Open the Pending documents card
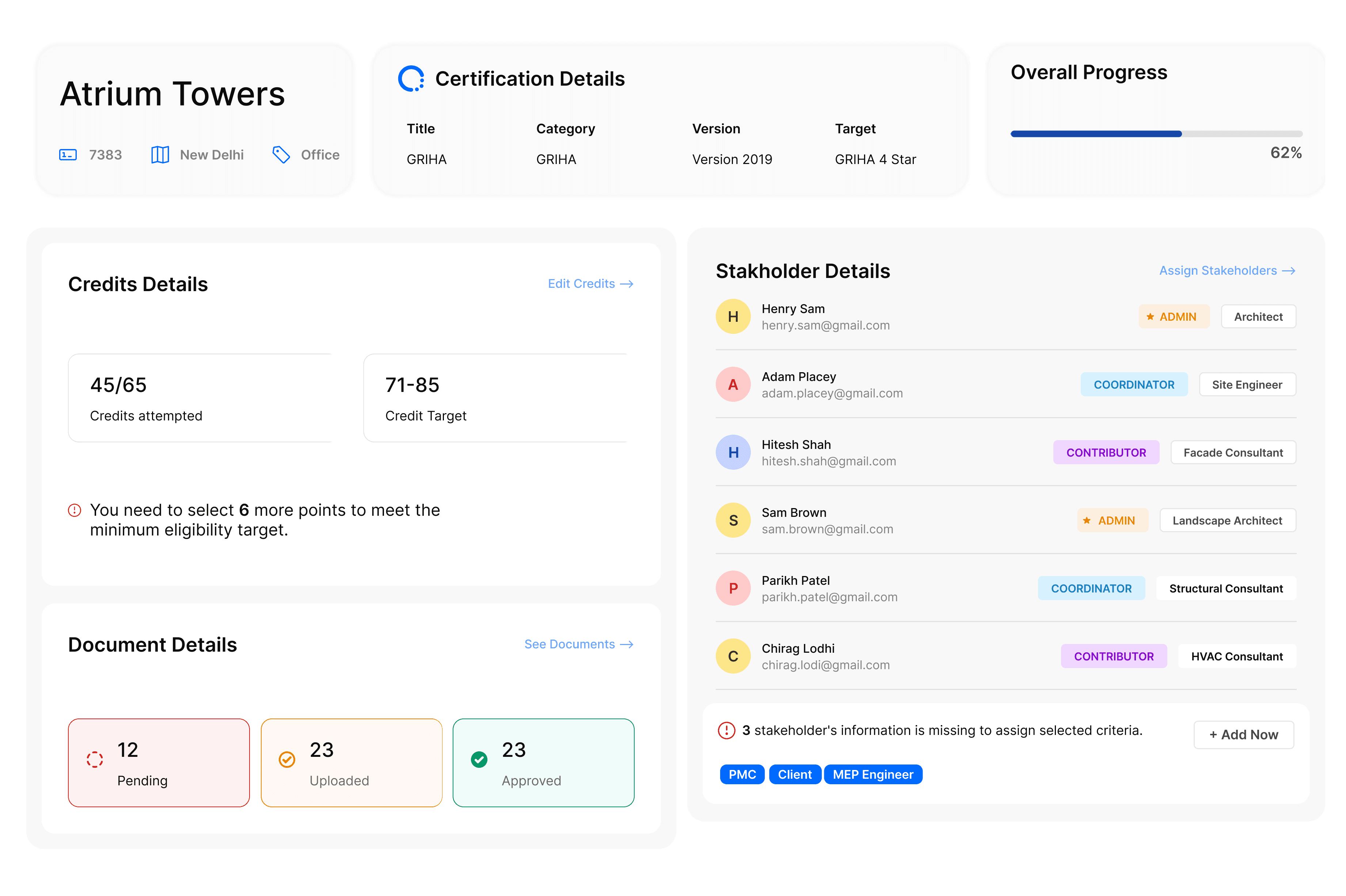This screenshot has width=1346, height=896. [159, 763]
